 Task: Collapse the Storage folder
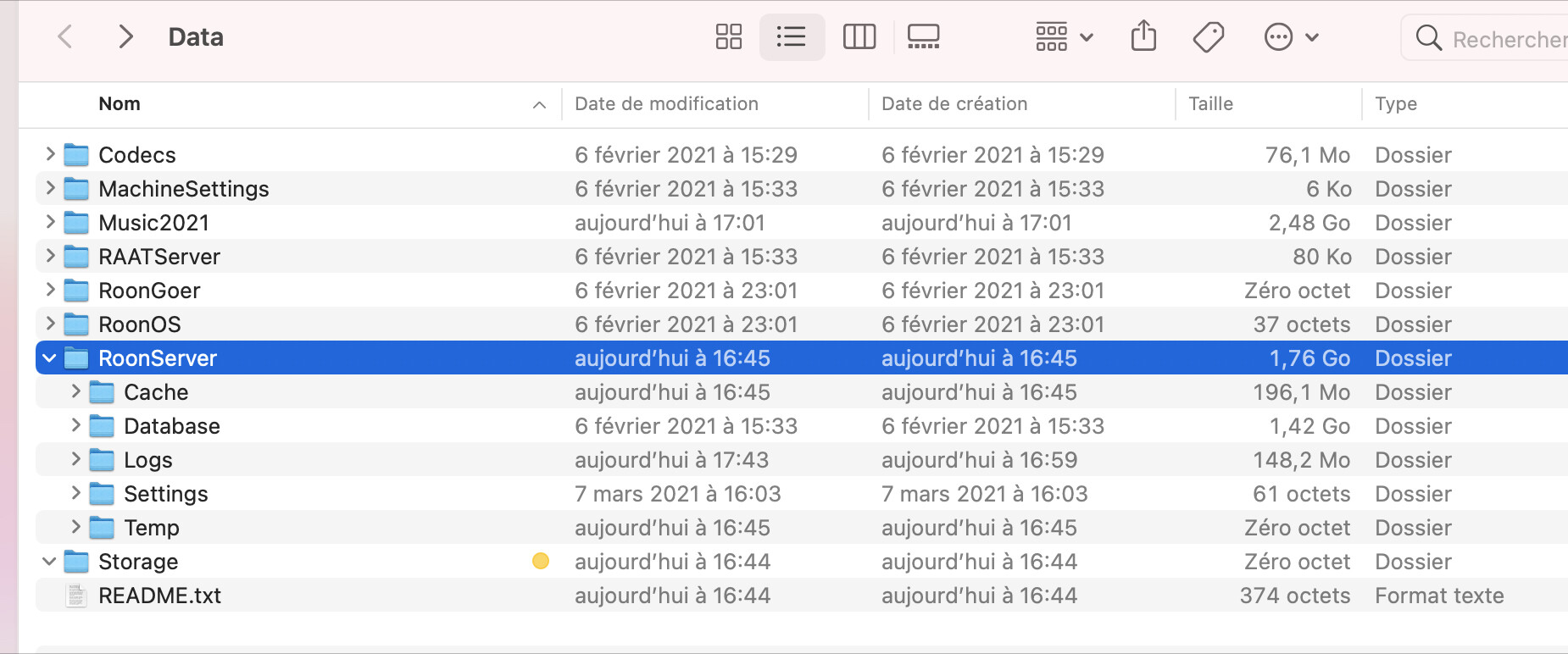(x=49, y=561)
